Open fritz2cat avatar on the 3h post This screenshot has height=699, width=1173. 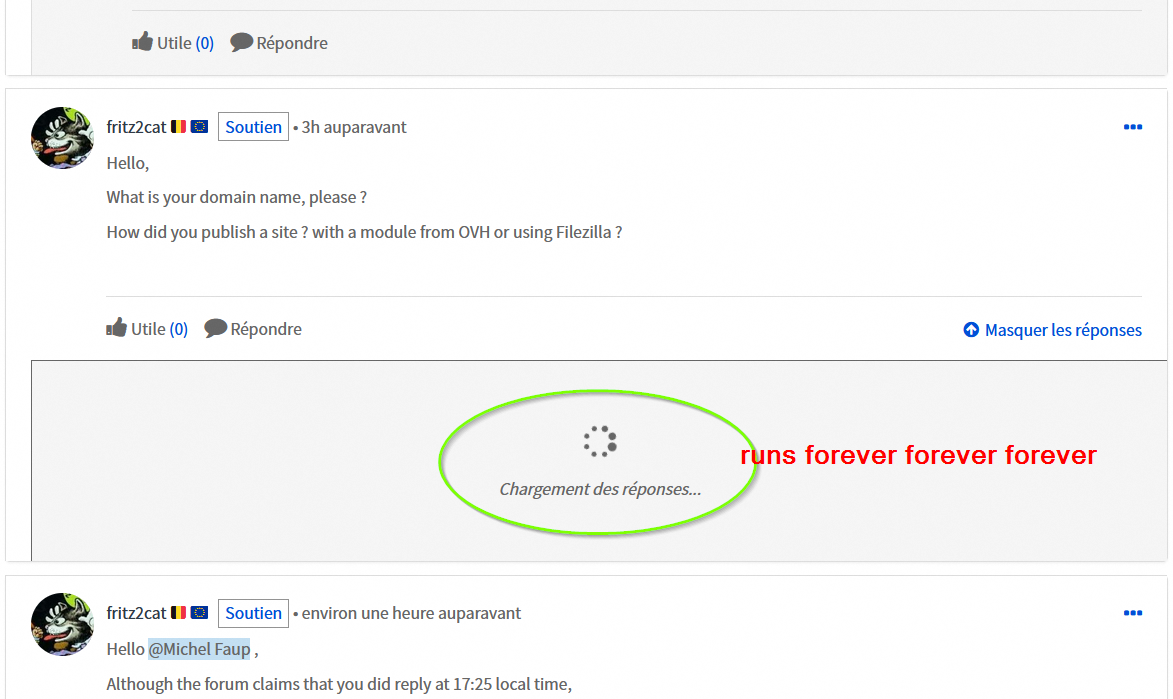point(62,138)
